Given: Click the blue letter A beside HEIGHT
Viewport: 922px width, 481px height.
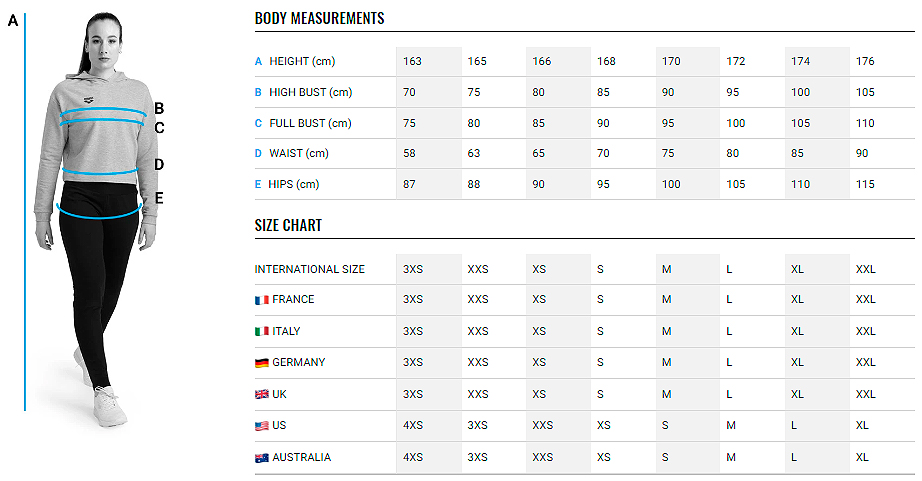Looking at the screenshot, I should [x=258, y=61].
